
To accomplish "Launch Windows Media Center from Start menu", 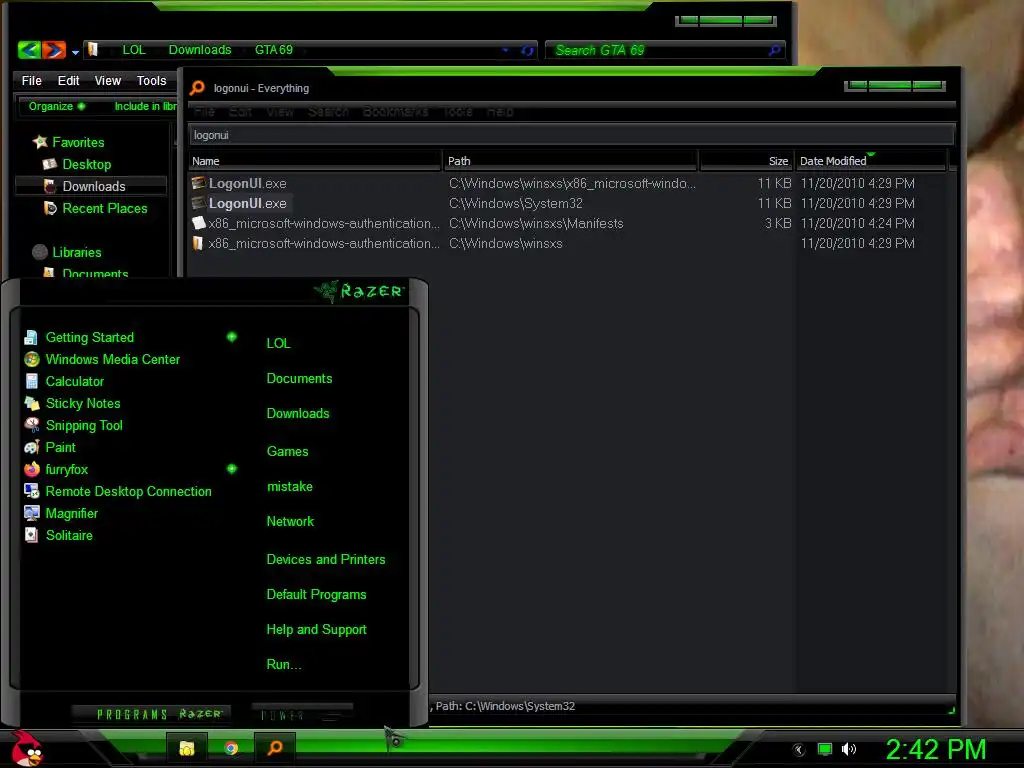I will pyautogui.click(x=112, y=359).
